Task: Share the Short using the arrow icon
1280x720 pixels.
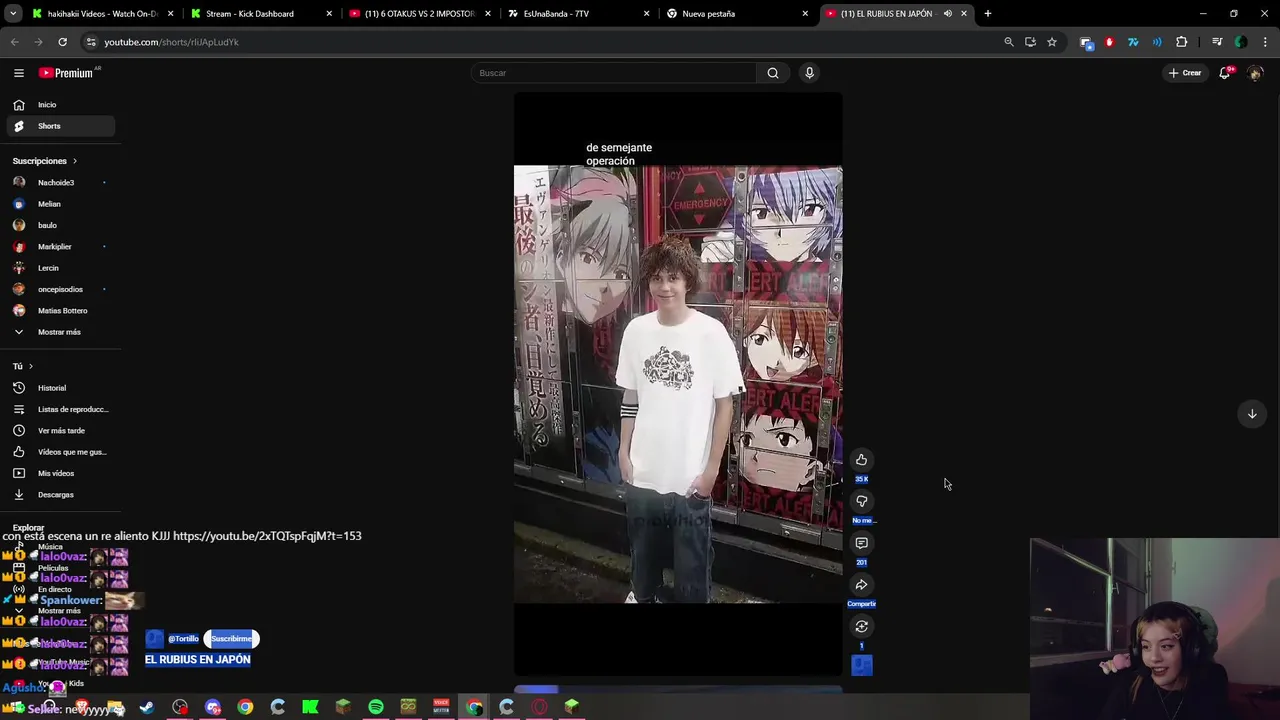Action: coord(861,585)
